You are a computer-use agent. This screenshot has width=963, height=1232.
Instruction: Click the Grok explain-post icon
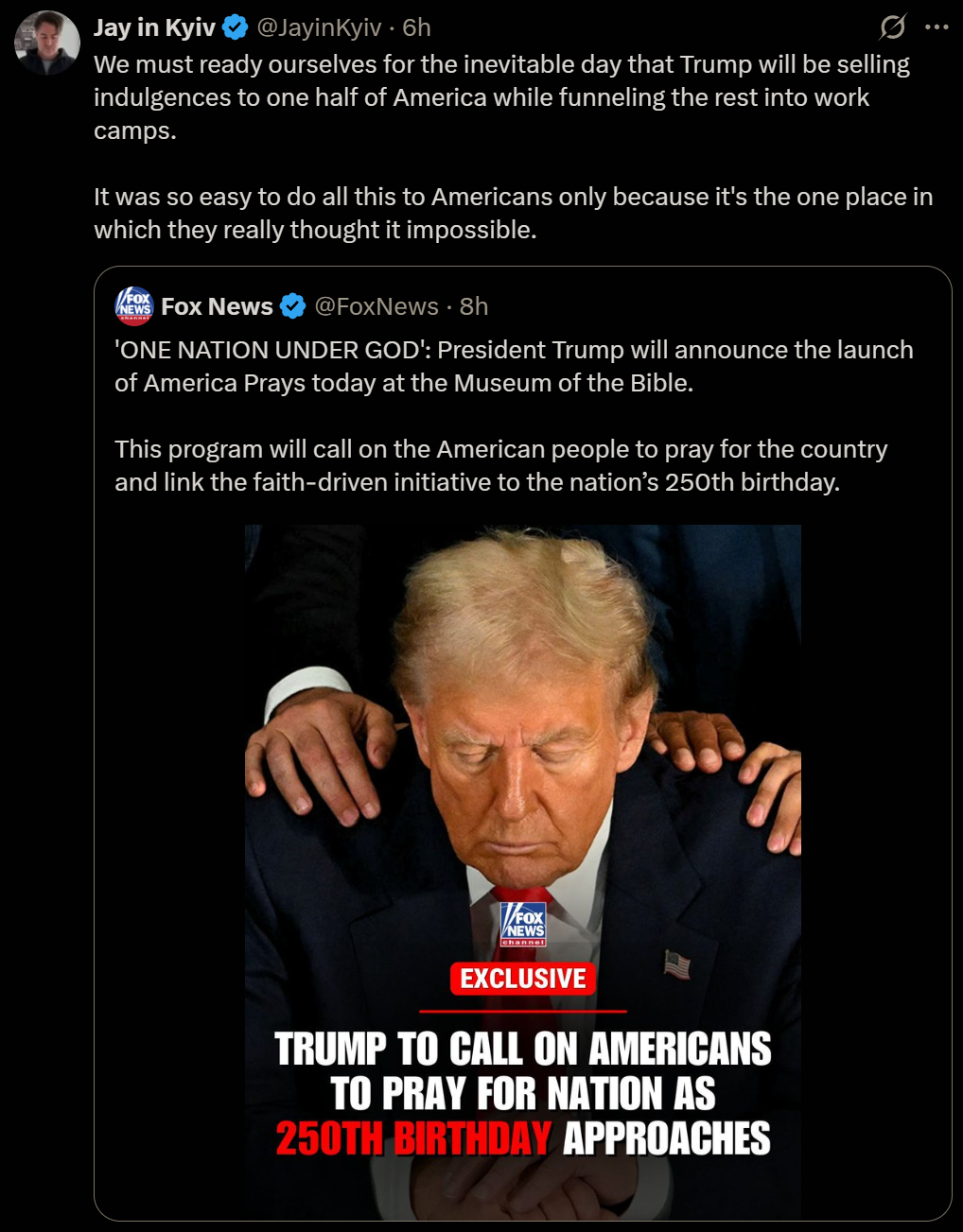[x=892, y=27]
